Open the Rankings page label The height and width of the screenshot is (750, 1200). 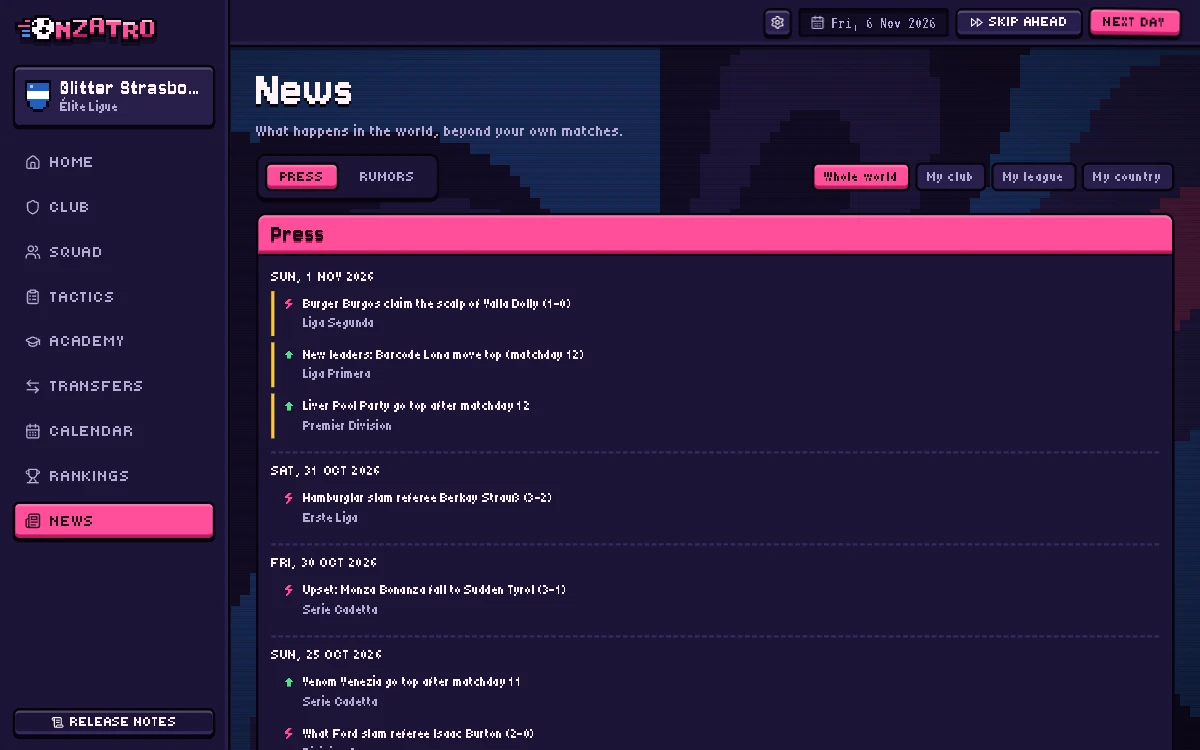(x=89, y=476)
